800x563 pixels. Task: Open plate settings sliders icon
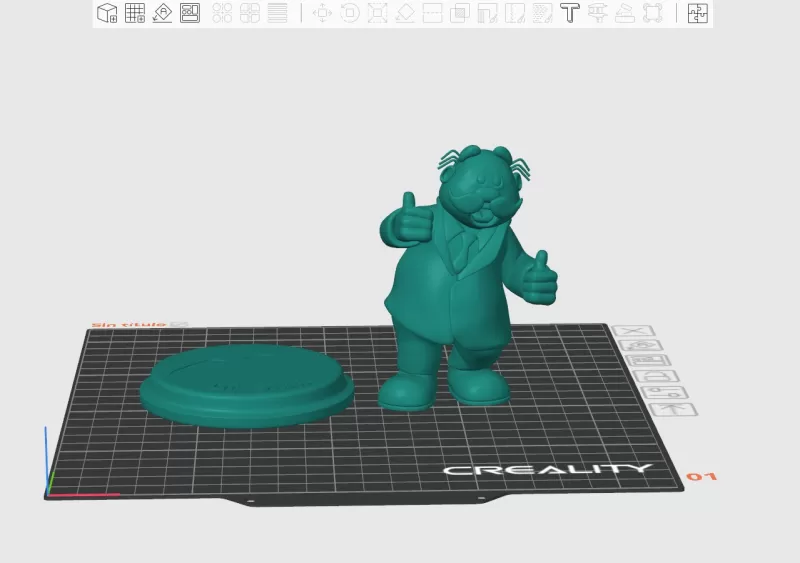[x=666, y=393]
